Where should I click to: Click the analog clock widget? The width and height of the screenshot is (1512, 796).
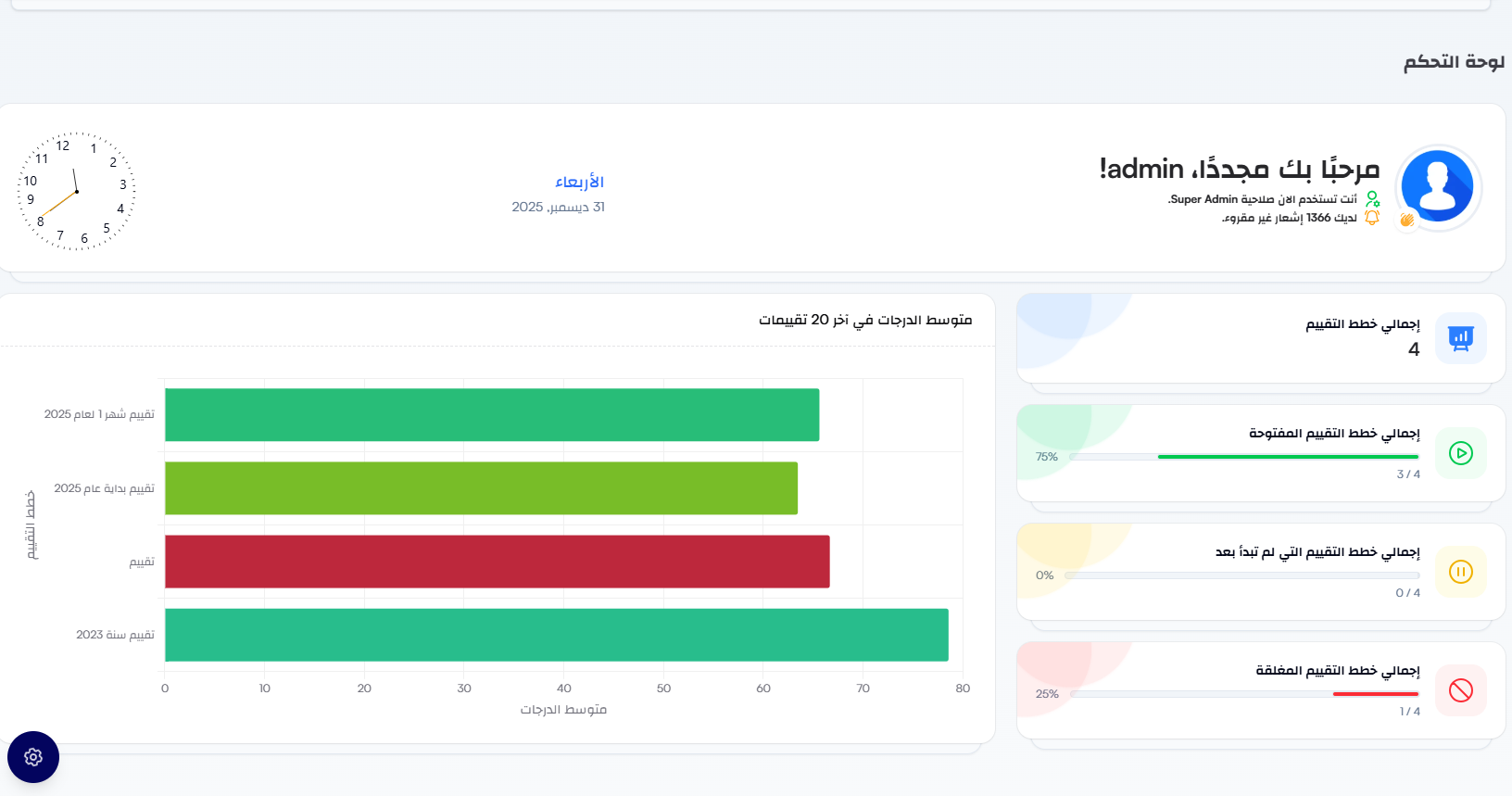pos(77,191)
